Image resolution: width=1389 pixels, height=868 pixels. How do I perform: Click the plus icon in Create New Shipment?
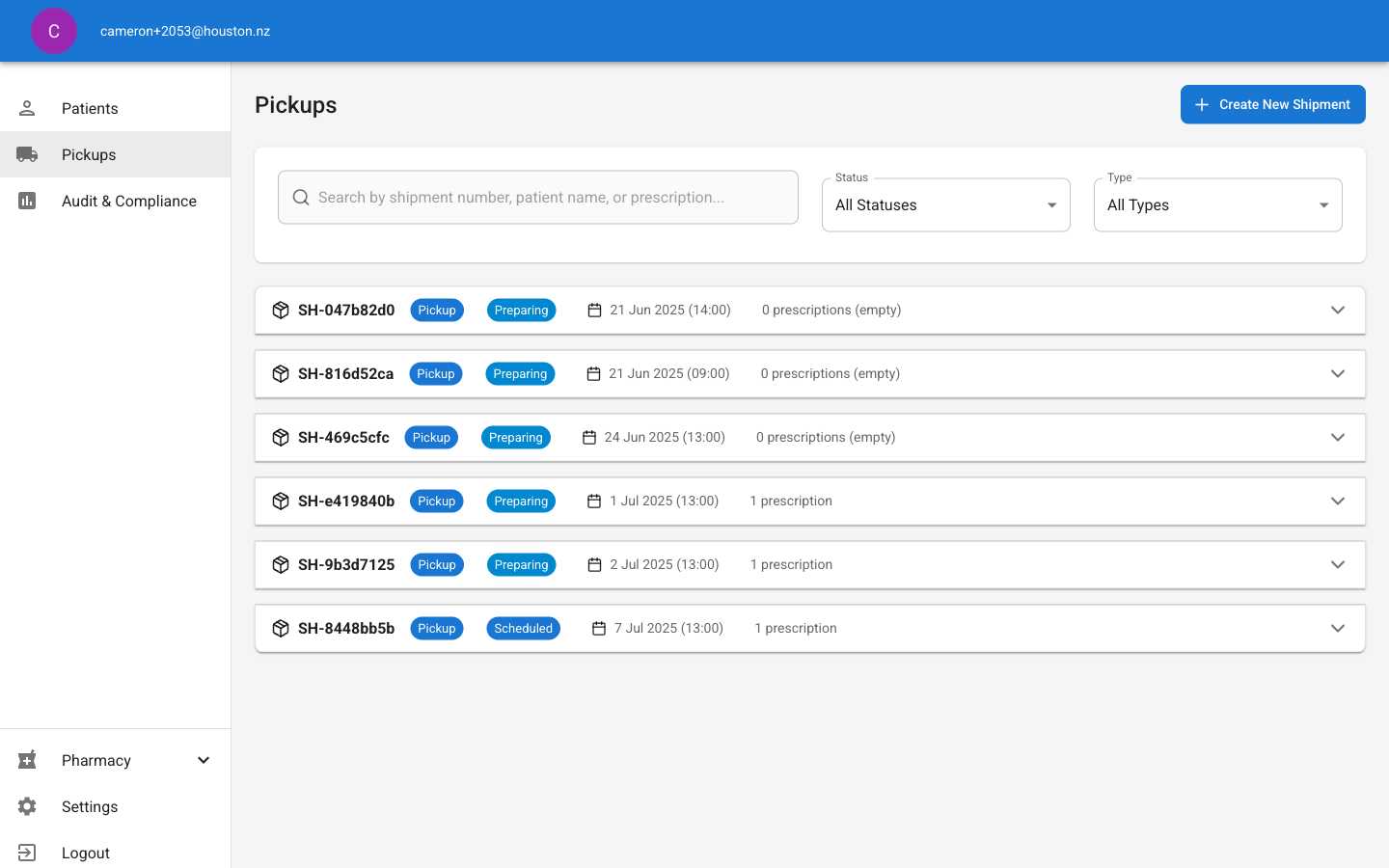(1202, 104)
